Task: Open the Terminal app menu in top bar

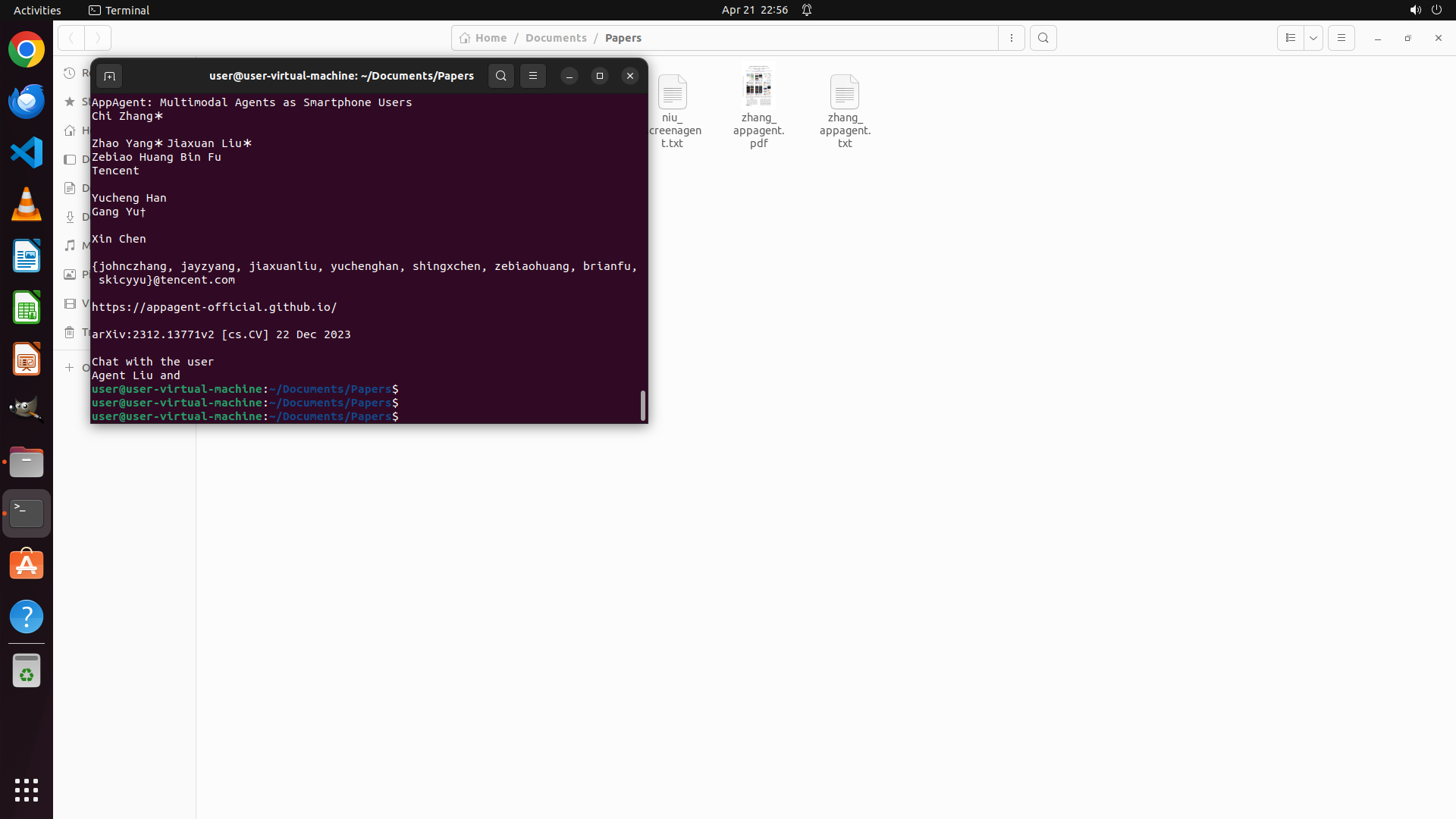Action: 119,10
